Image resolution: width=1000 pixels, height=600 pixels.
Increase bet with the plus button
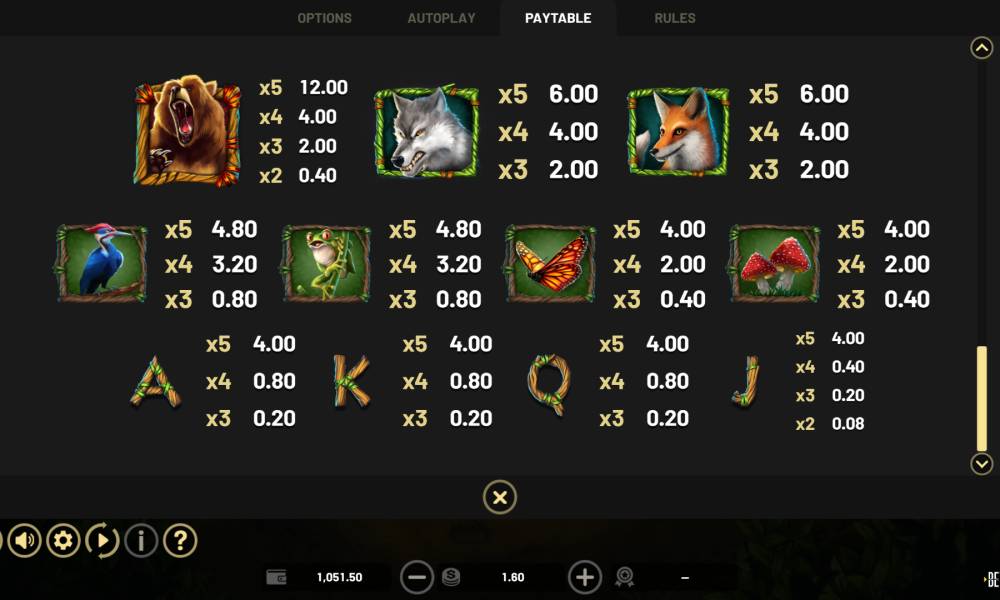pyautogui.click(x=584, y=577)
